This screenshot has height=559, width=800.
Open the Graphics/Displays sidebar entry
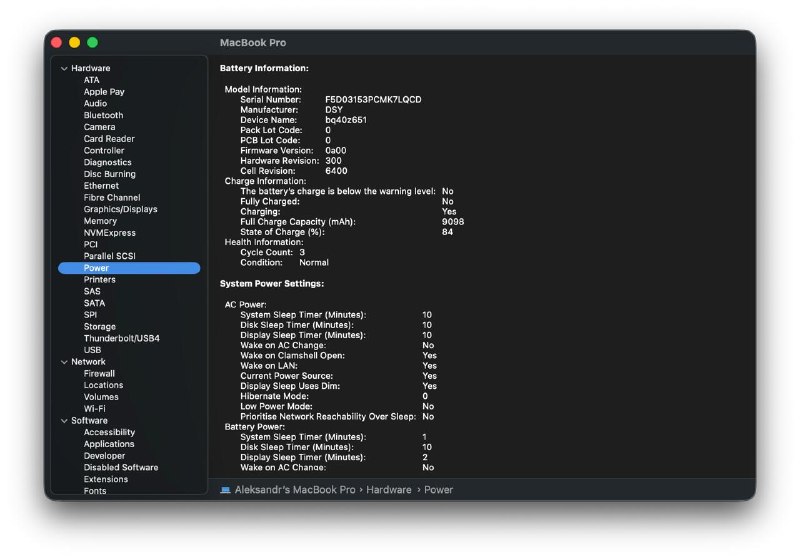pos(120,209)
